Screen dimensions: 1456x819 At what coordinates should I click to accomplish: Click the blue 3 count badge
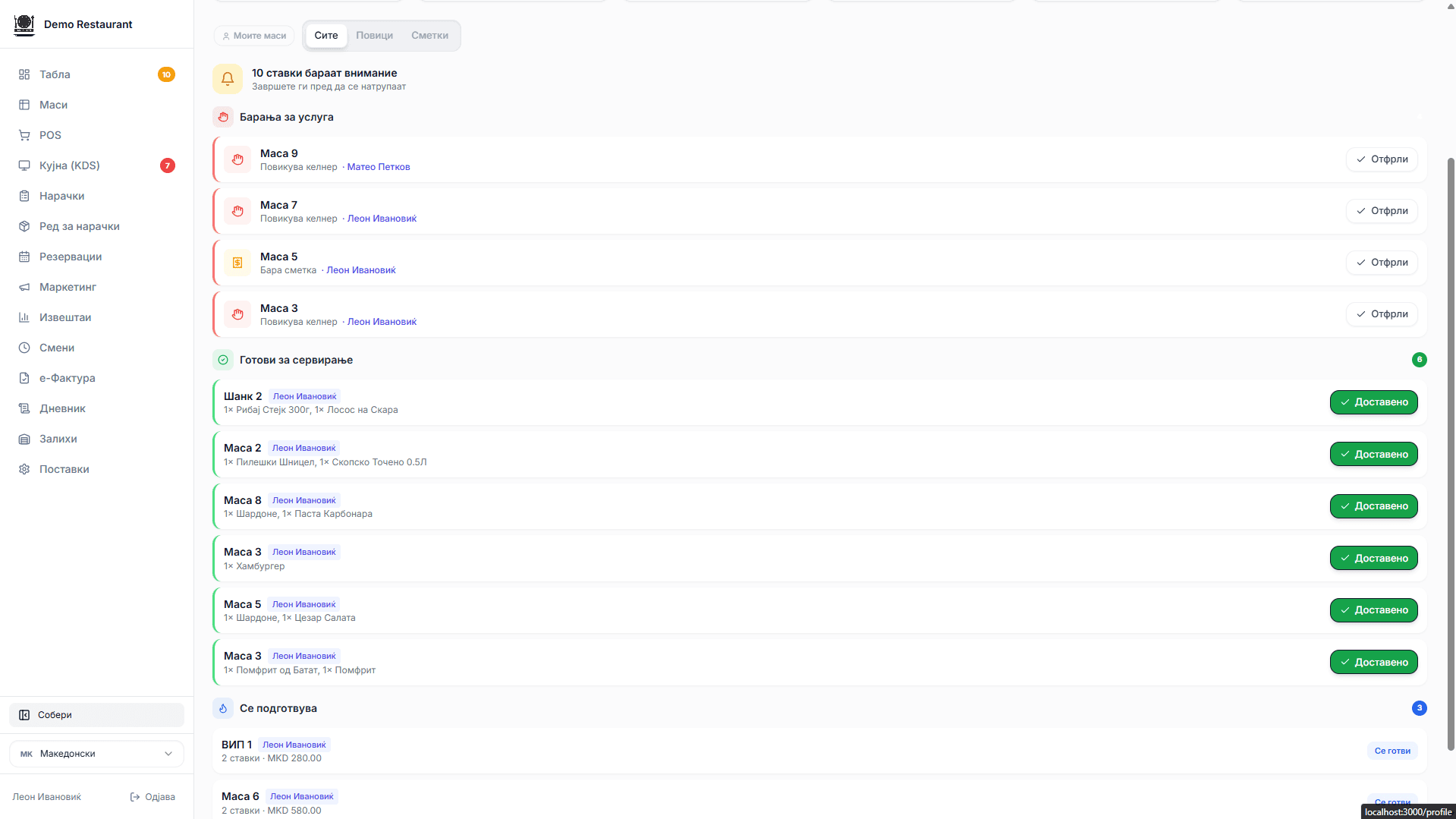1419,708
